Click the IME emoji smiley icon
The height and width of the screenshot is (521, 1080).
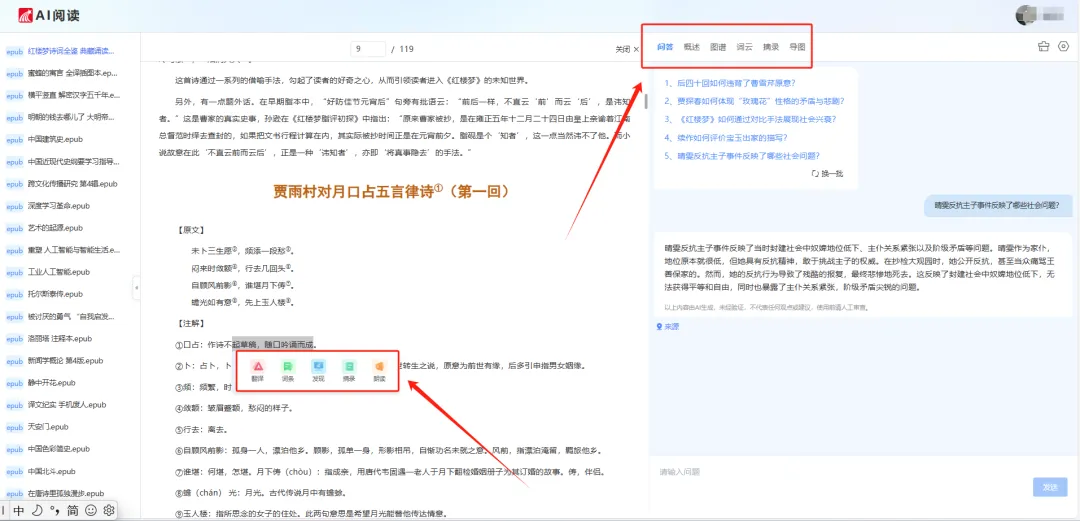click(91, 511)
